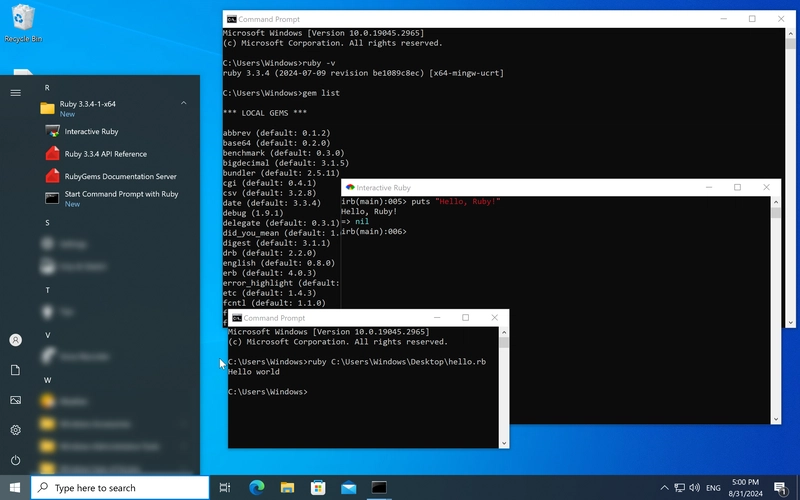Open the user account icon in Start menu

click(x=16, y=340)
